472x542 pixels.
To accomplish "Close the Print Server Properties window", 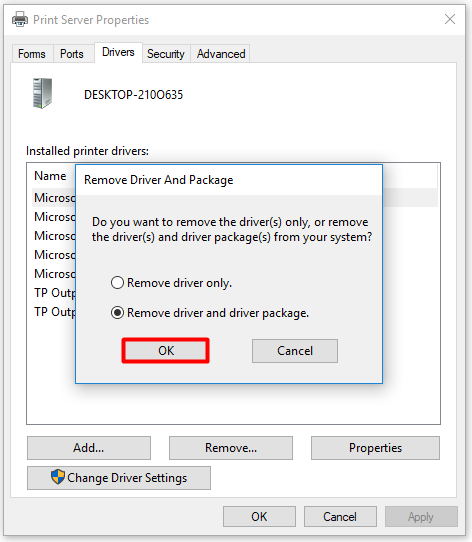I will [450, 19].
